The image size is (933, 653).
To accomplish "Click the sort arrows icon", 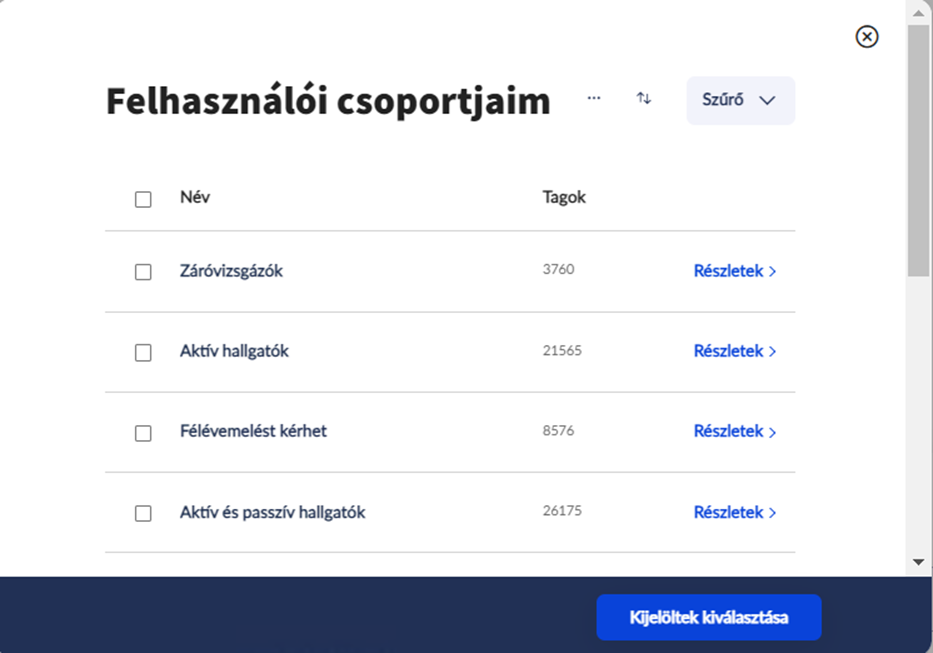I will coord(644,99).
